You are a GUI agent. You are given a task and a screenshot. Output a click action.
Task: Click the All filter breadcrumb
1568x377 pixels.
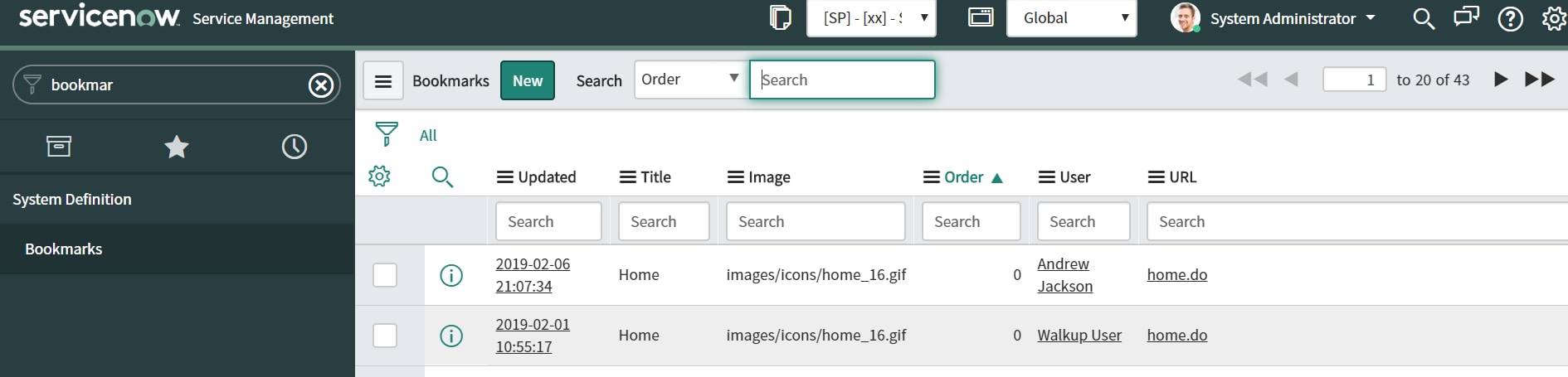point(428,135)
